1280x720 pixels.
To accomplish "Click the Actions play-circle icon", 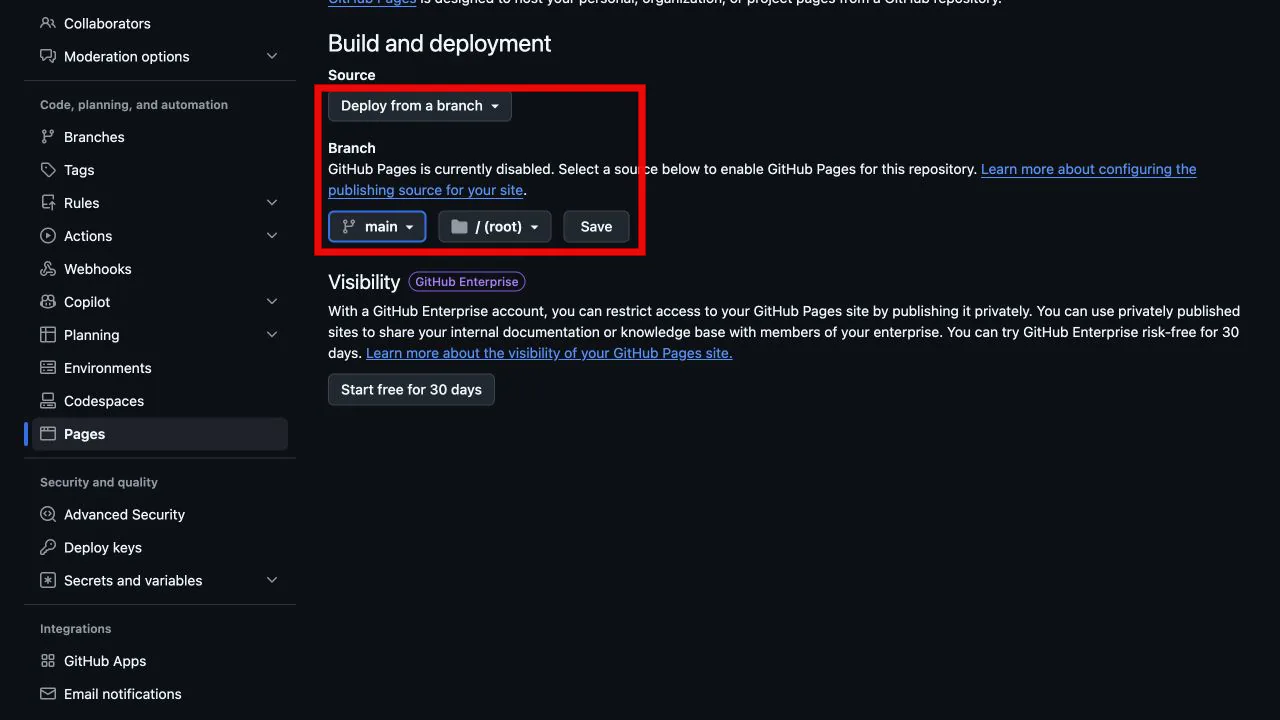I will tap(48, 236).
